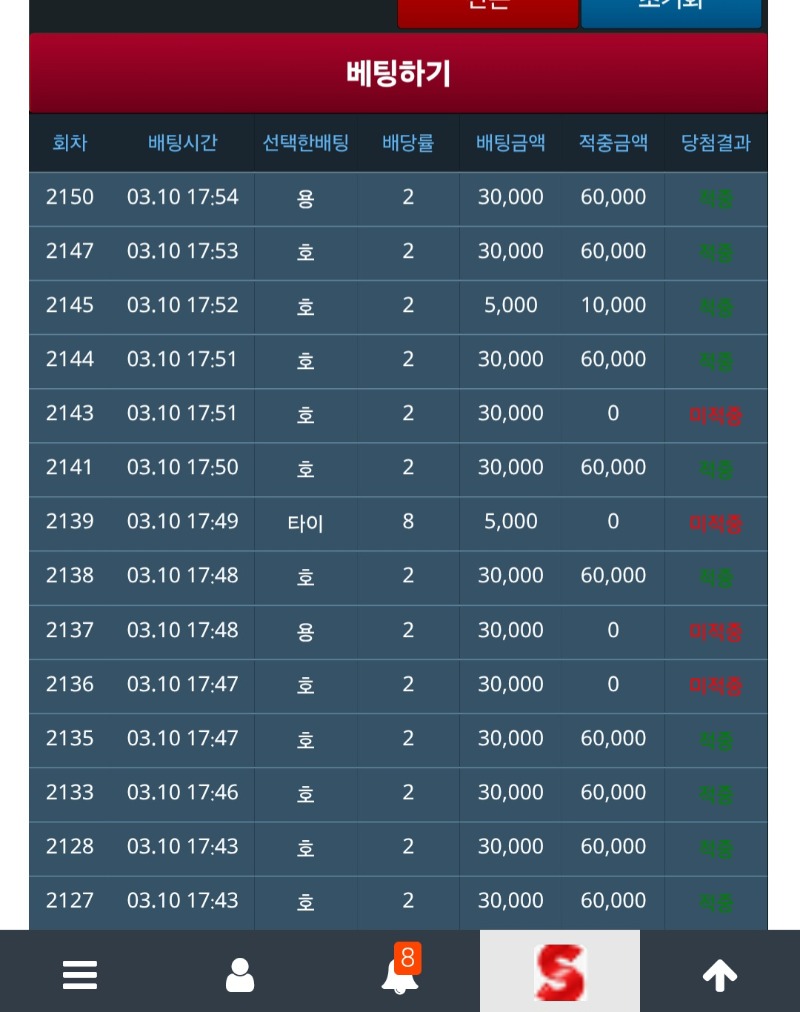Viewport: 800px width, 1012px height.
Task: Click the 선택한배팅 column header
Action: coord(306,143)
